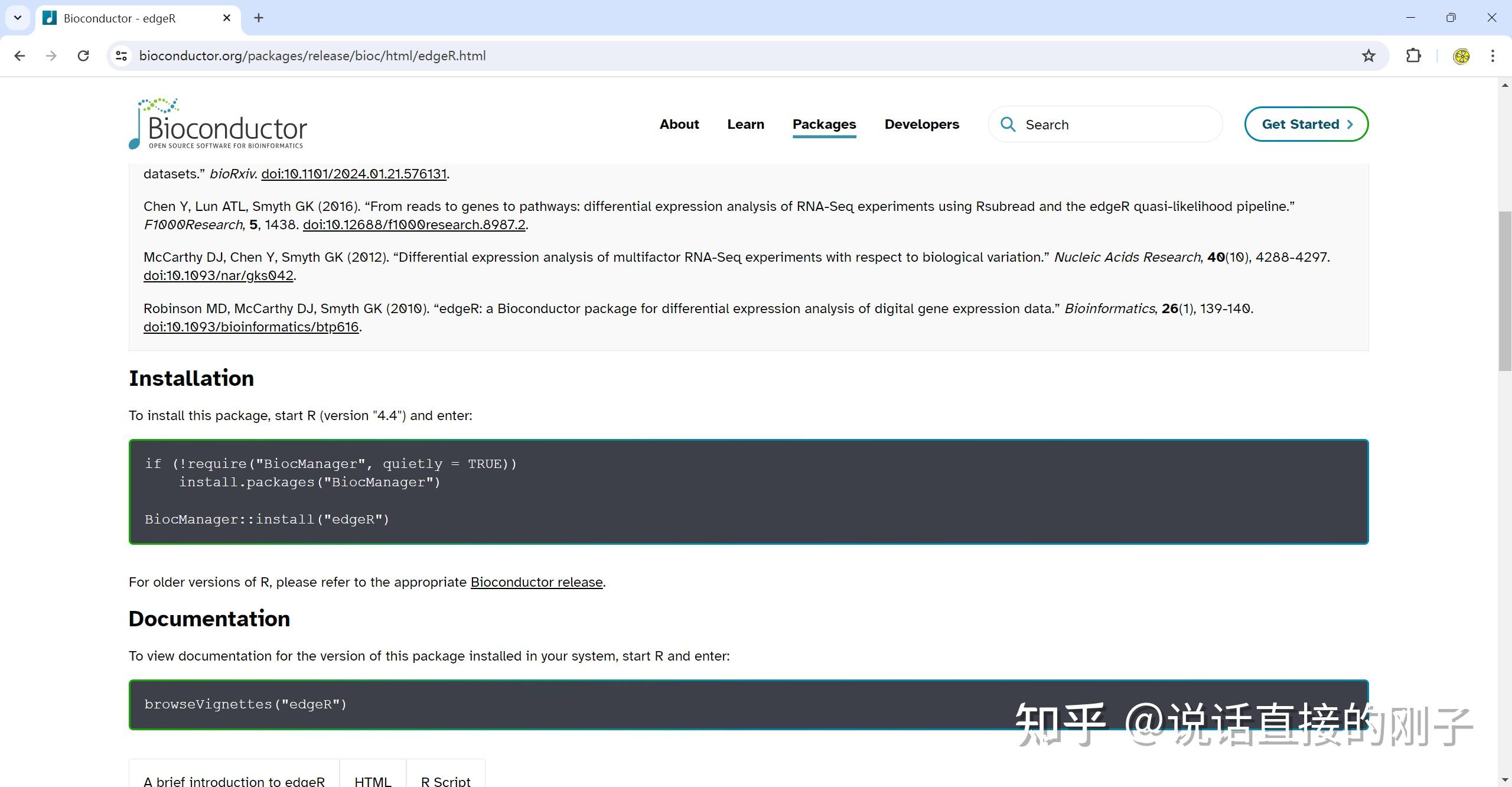Minimize the Chrome window
The height and width of the screenshot is (787, 1512).
1410,18
